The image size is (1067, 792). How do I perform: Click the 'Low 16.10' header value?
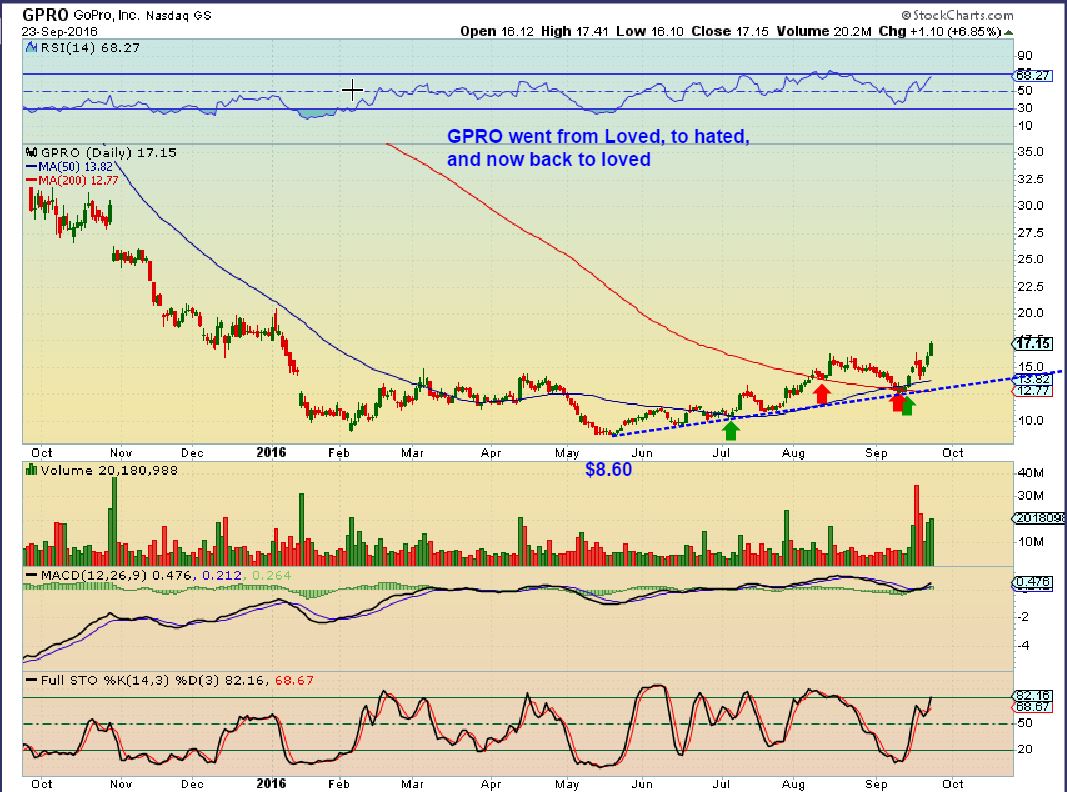pos(650,31)
